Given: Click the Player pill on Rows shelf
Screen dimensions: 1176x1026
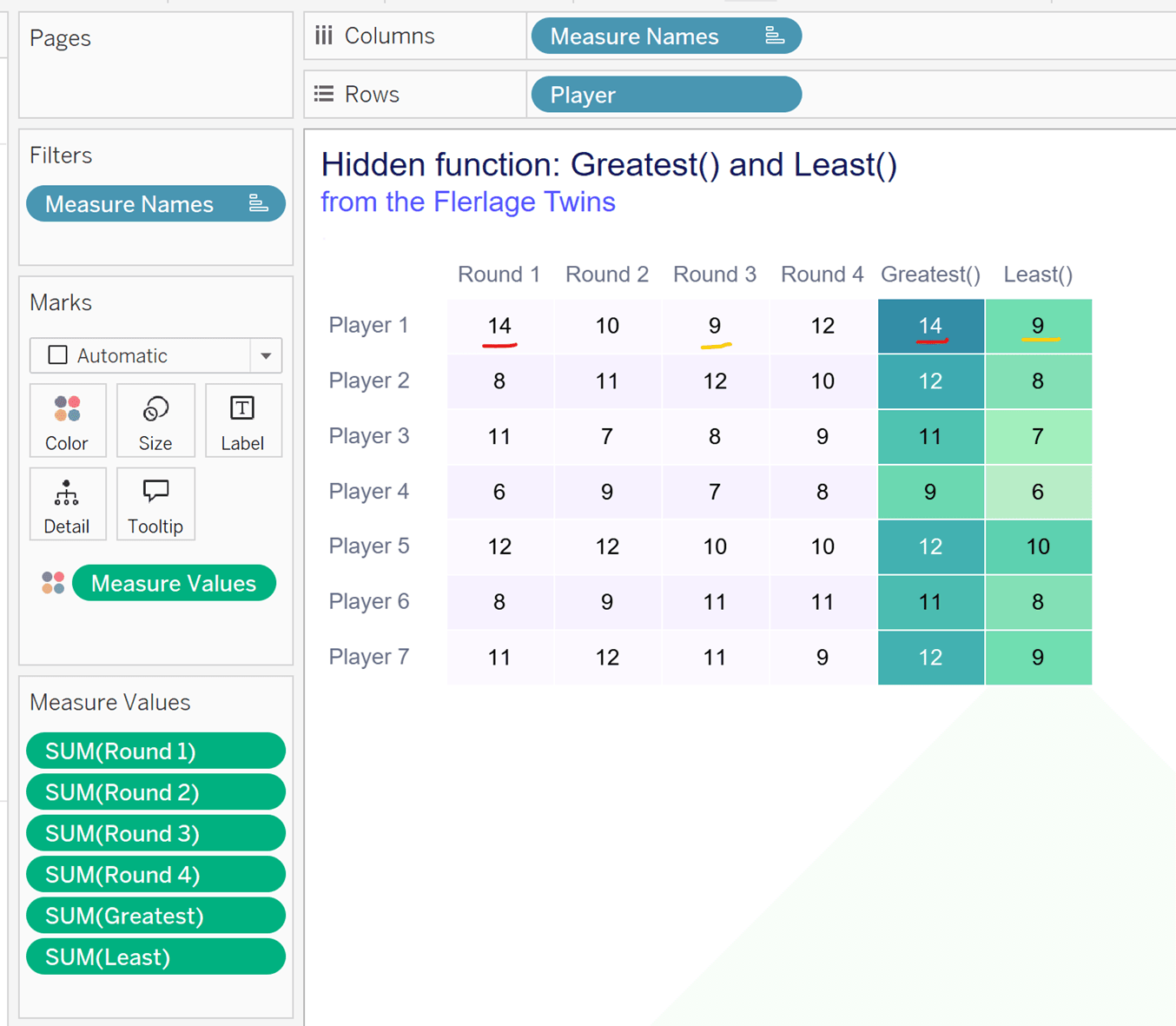Looking at the screenshot, I should coord(666,95).
